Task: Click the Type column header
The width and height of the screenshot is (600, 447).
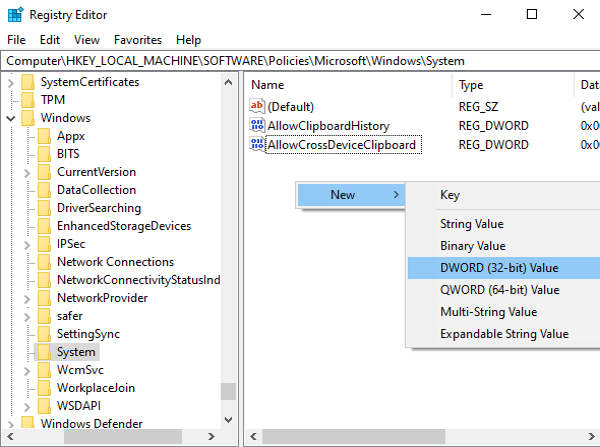Action: point(514,85)
